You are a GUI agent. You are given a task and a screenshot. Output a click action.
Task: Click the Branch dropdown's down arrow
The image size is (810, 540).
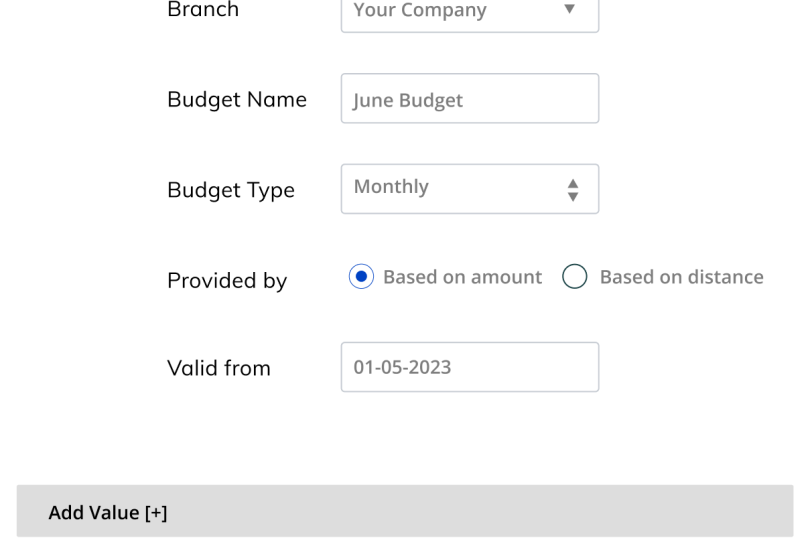[x=570, y=10]
